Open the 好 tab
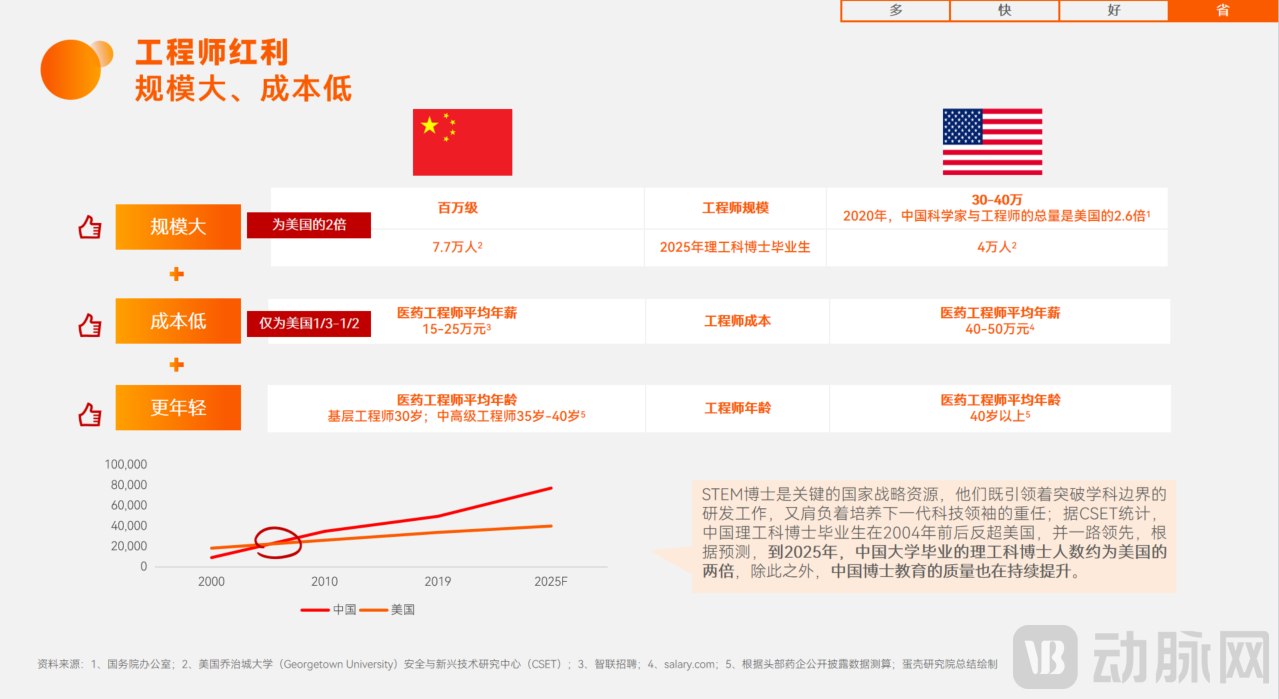 1113,11
